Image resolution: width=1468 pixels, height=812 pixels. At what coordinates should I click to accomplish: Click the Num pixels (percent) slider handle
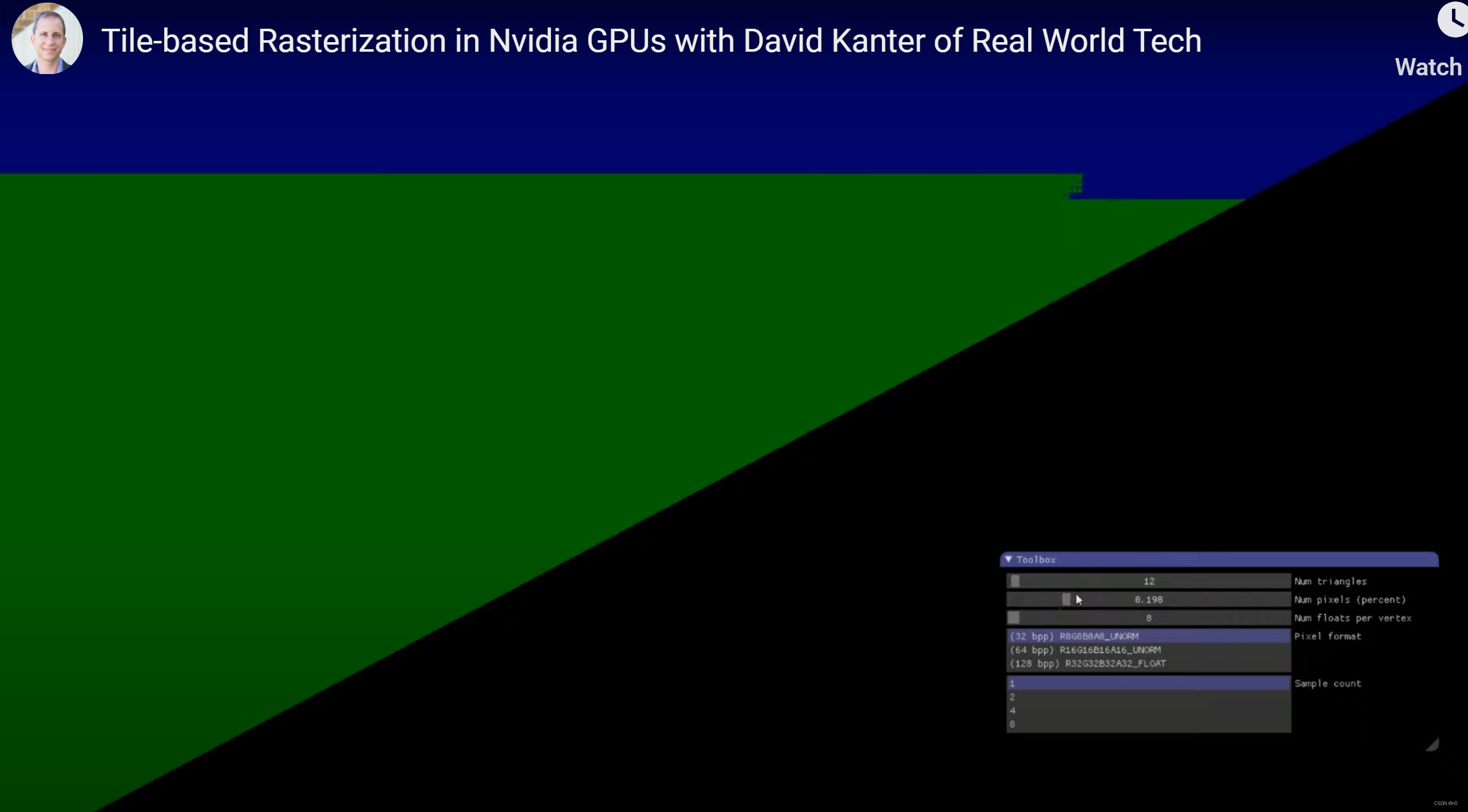1068,599
